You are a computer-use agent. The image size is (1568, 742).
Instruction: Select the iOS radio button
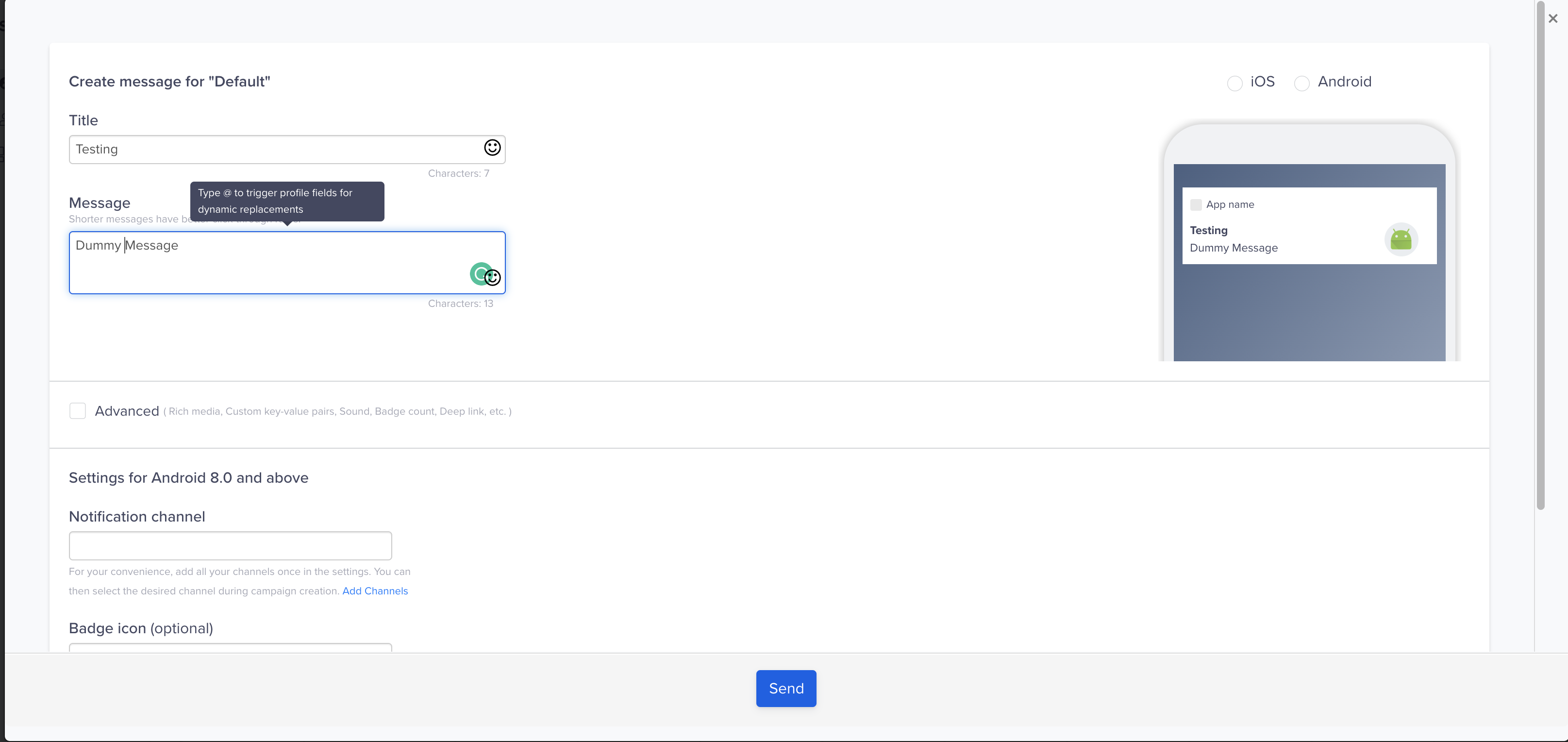point(1234,83)
